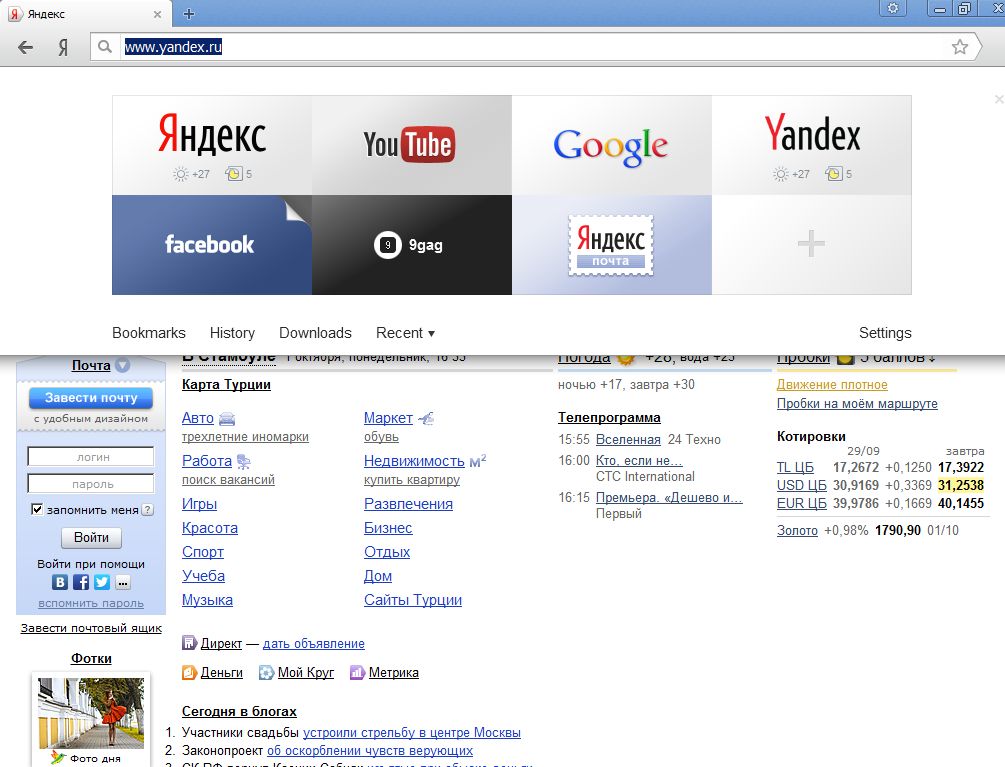The width and height of the screenshot is (1005, 767).
Task: Open the Музыка link
Action: [x=207, y=600]
